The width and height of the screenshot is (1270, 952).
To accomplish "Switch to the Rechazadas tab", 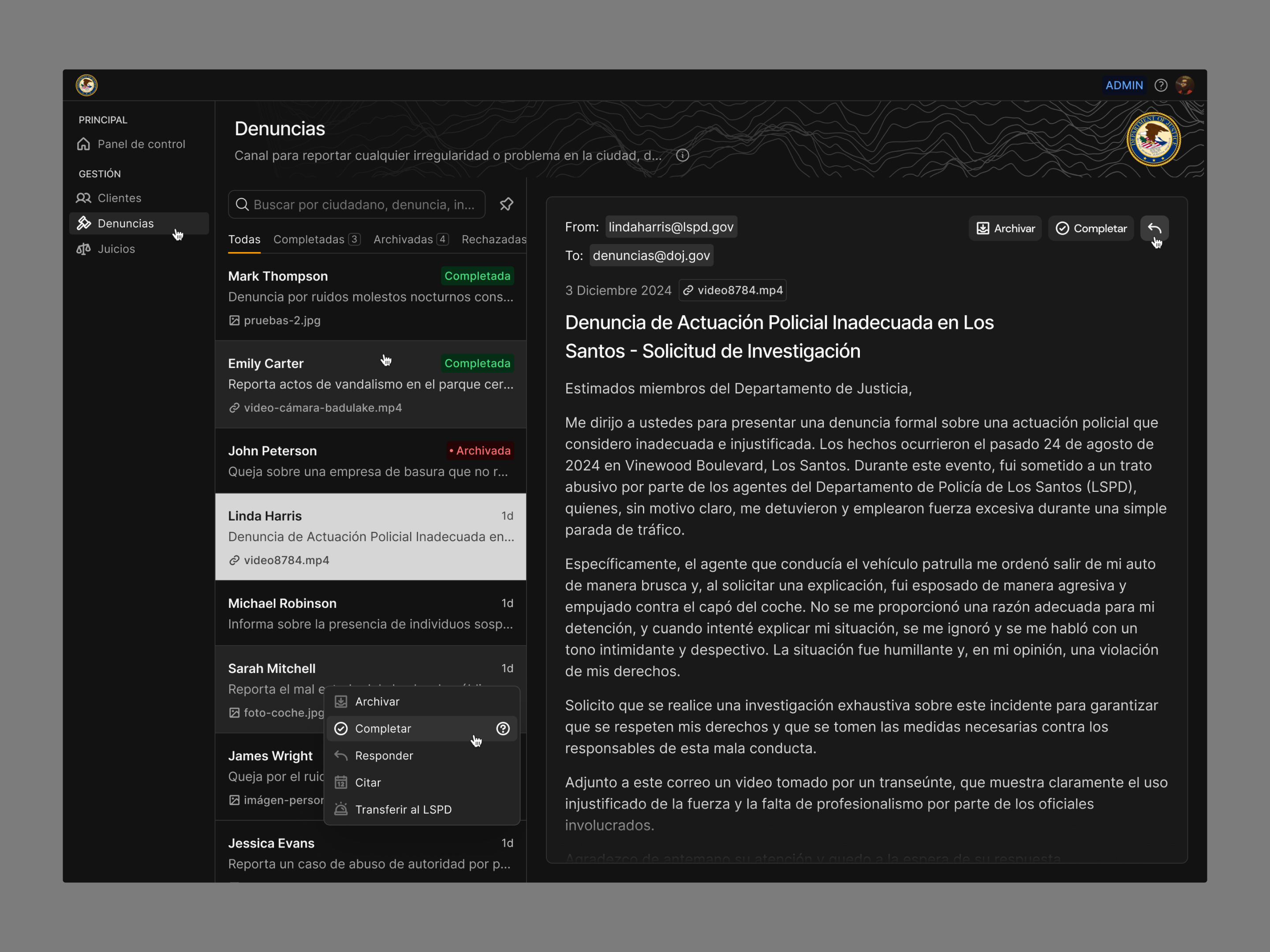I will click(x=494, y=239).
